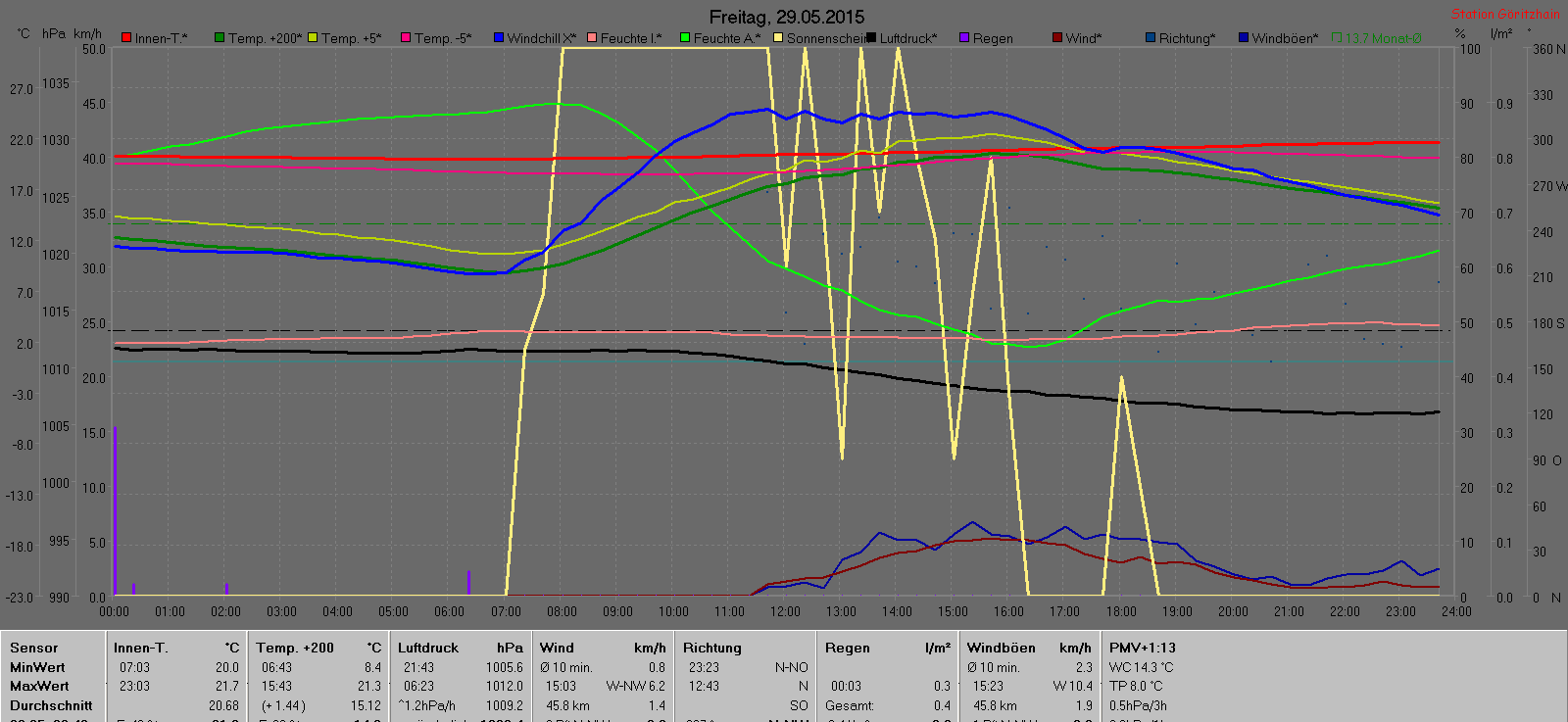Click the black Luftdruck legend swatch
Screen dimensions: 1568x722
tap(871, 38)
